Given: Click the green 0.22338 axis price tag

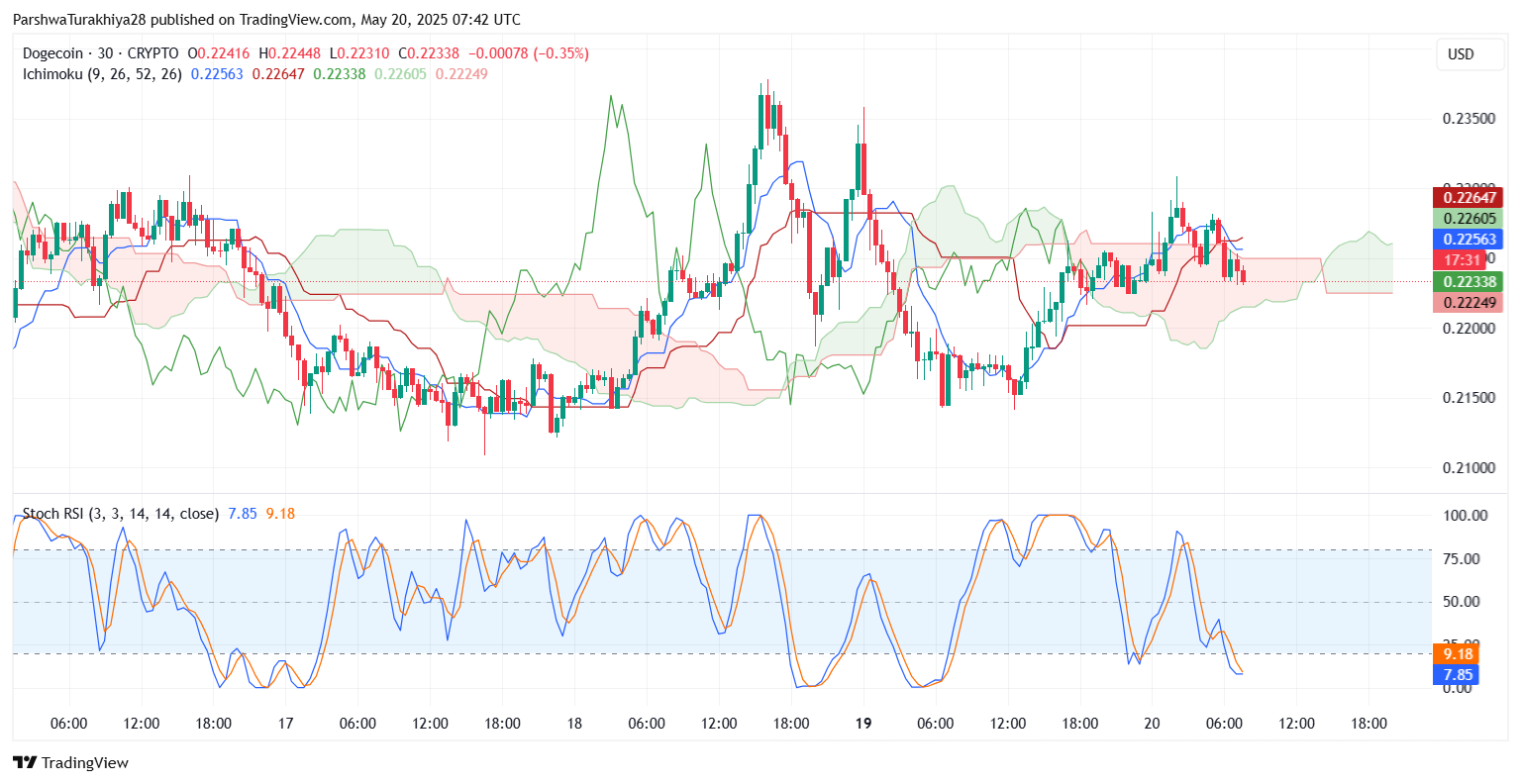Looking at the screenshot, I should (x=1469, y=282).
